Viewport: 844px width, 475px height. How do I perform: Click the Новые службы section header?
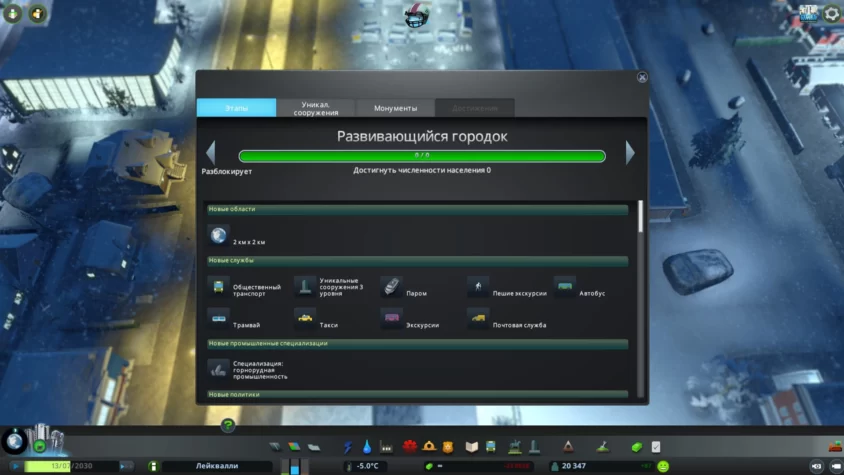417,261
